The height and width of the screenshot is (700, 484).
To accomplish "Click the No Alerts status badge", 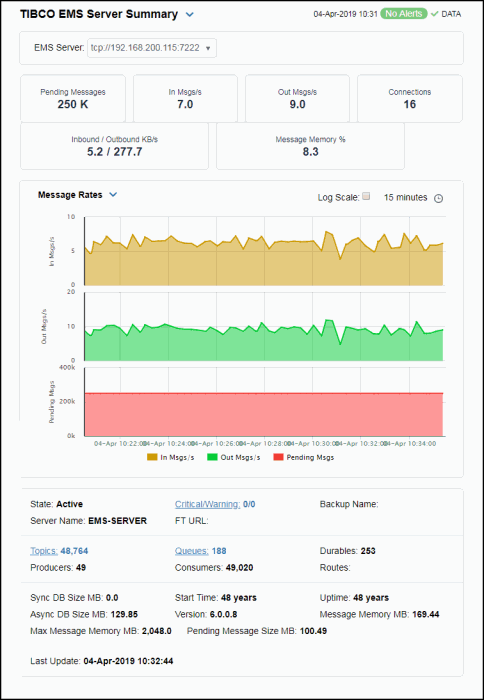I will click(404, 14).
